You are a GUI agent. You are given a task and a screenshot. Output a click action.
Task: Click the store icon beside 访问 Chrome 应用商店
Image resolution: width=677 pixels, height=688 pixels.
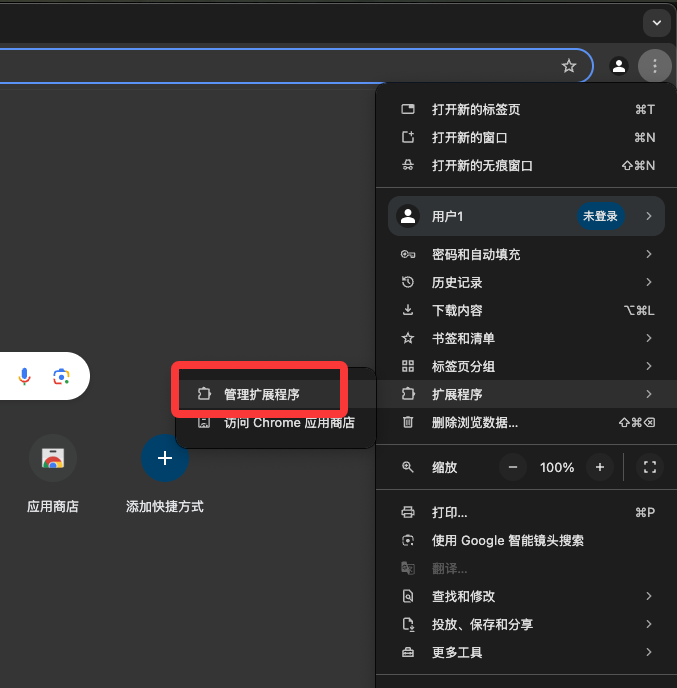pyautogui.click(x=204, y=423)
